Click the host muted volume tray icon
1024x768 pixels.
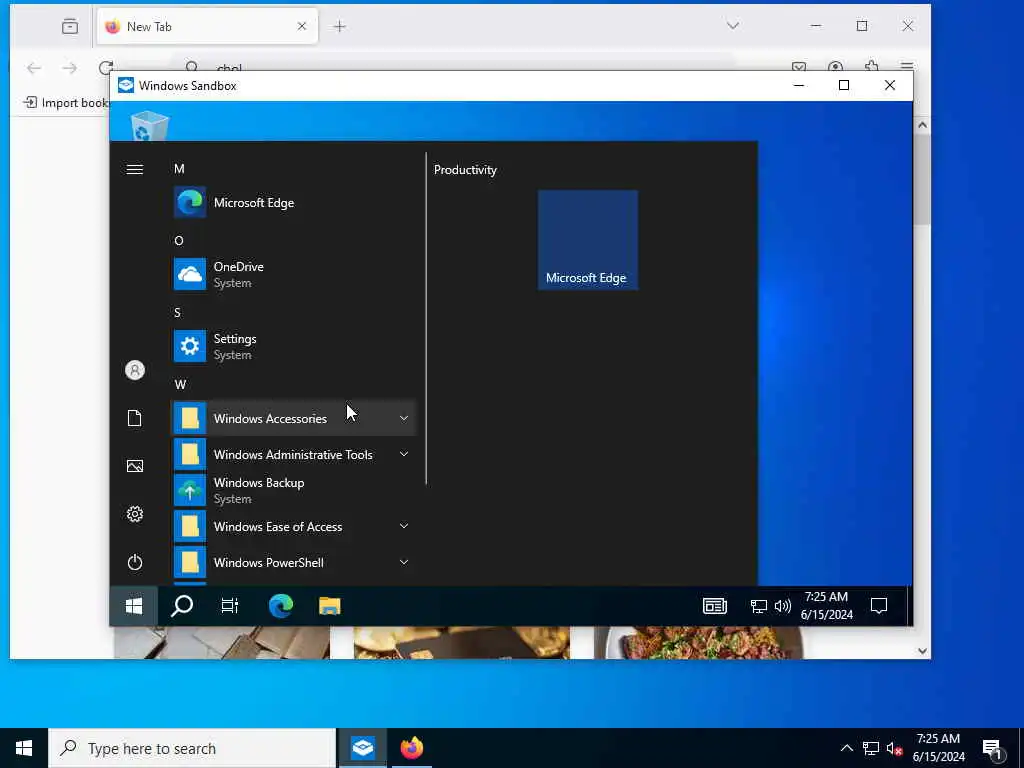point(895,748)
